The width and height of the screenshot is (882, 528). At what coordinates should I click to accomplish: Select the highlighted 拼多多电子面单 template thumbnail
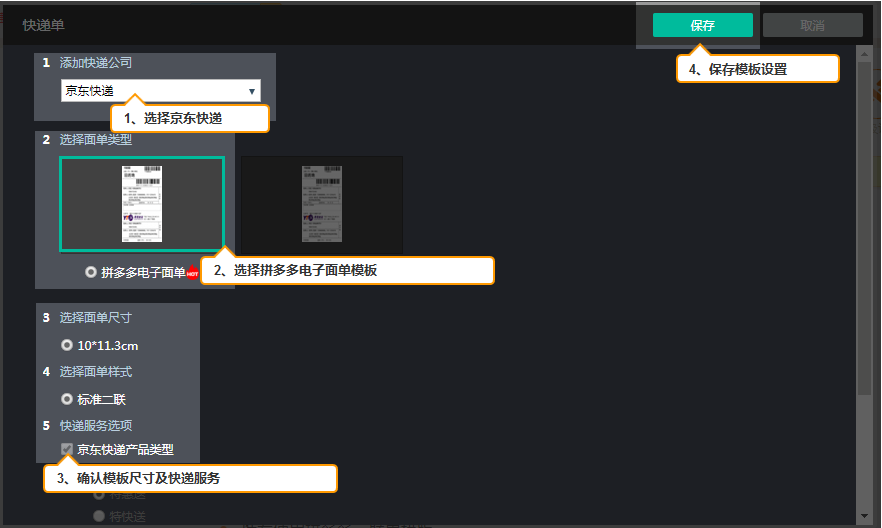pos(142,204)
